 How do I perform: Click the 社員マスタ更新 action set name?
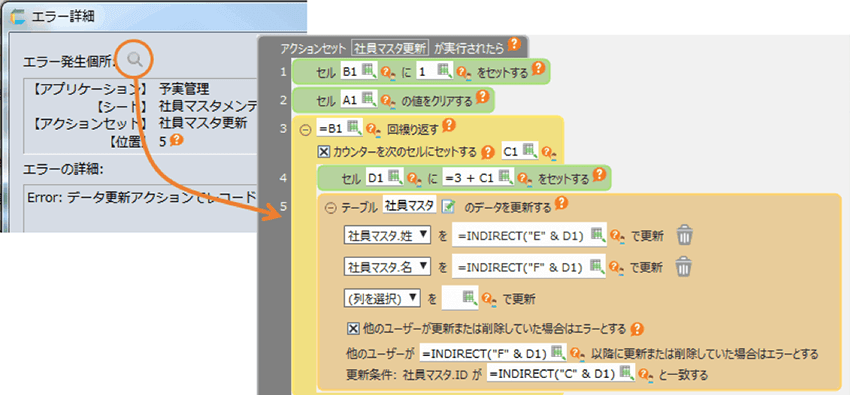[390, 48]
